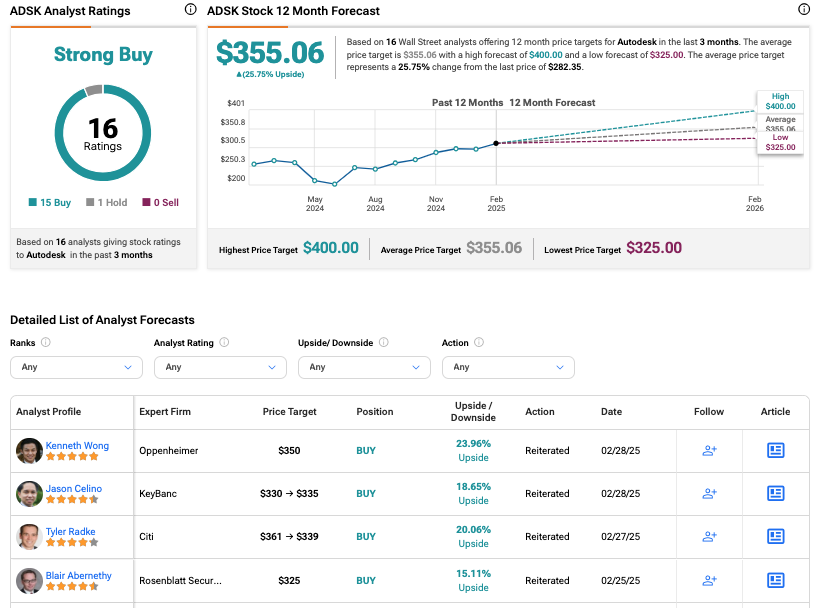Open Blair Abernethy's analyst profile
This screenshot has width=817, height=608.
[79, 575]
